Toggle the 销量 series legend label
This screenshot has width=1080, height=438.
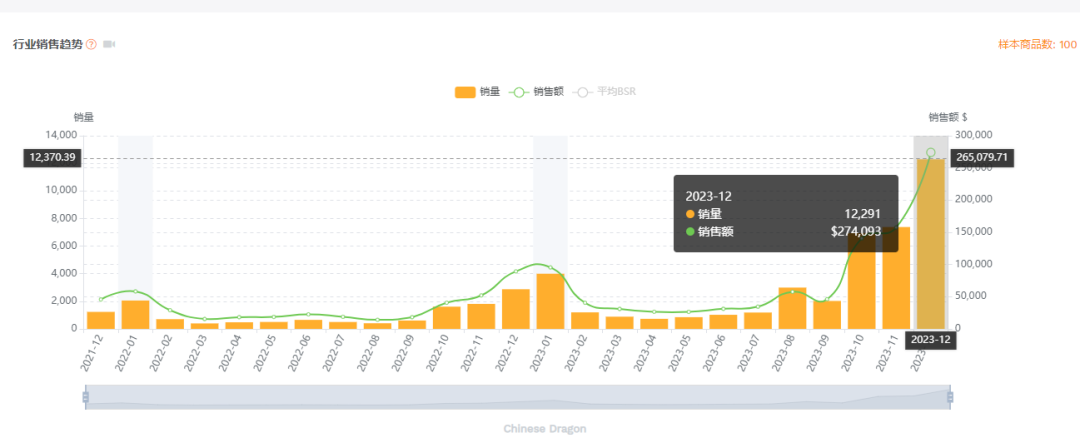[489, 92]
